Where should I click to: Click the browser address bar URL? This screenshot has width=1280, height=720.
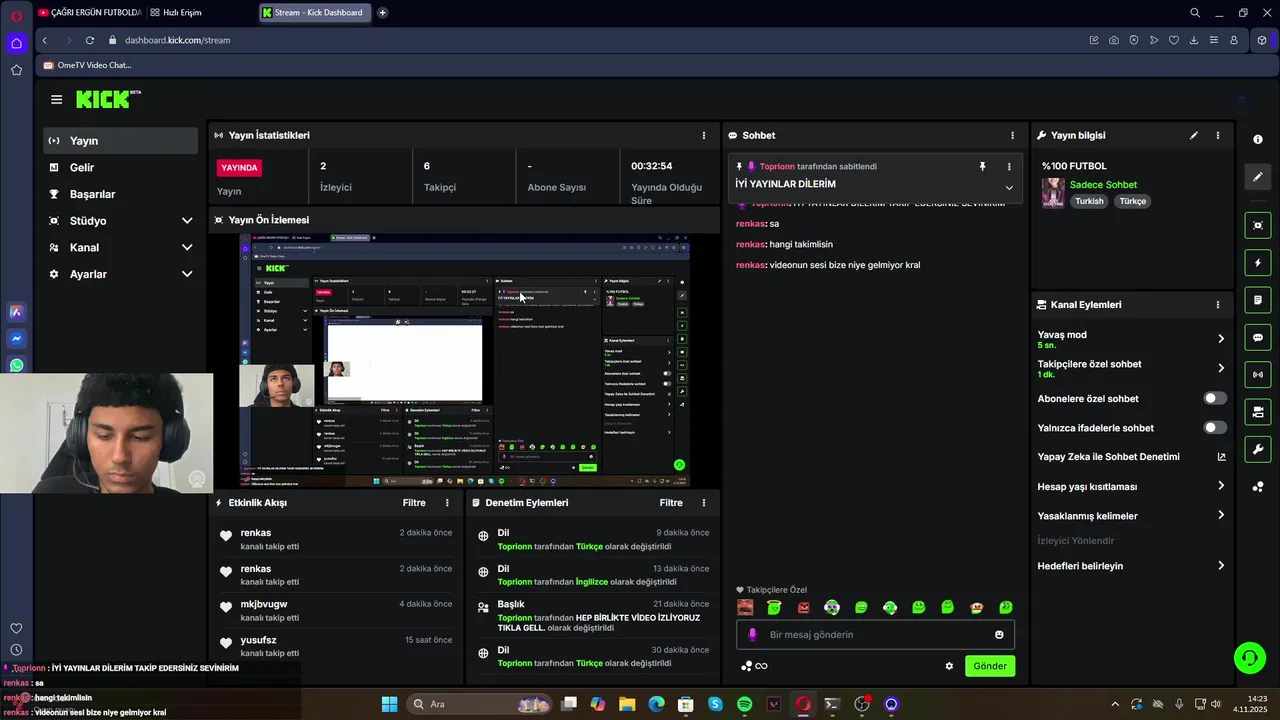pyautogui.click(x=178, y=40)
